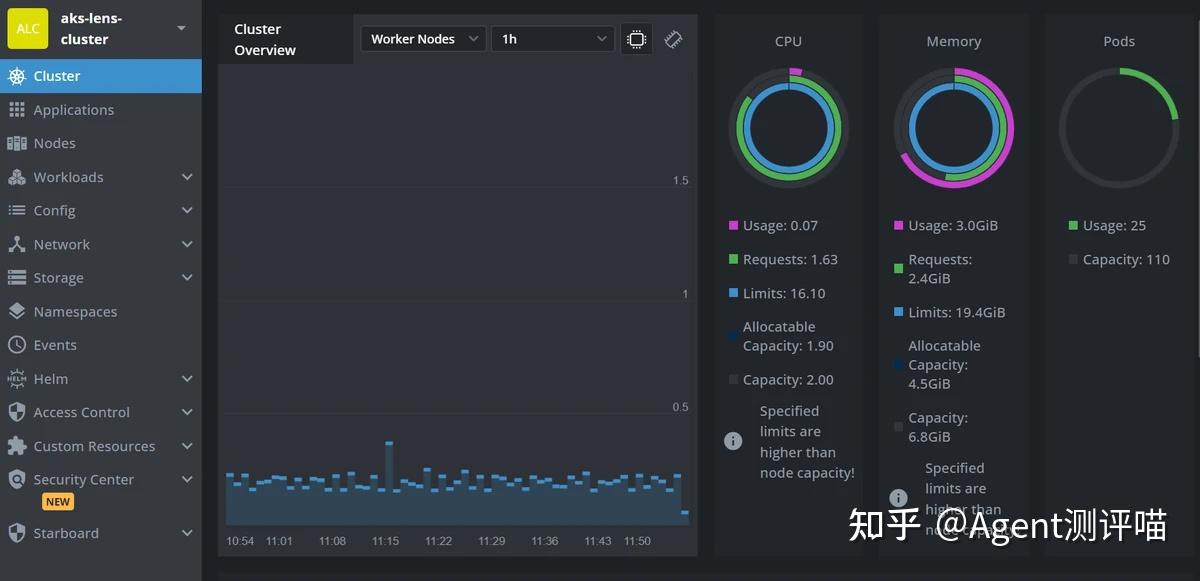Image resolution: width=1200 pixels, height=581 pixels.
Task: Expand the Workloads section chevron
Action: click(187, 177)
